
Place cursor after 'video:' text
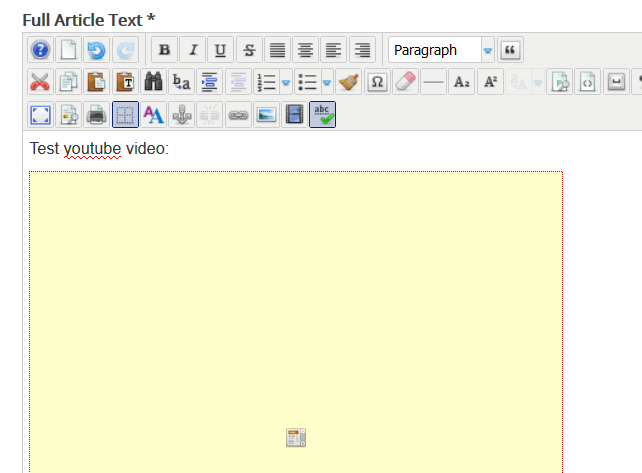pyautogui.click(x=169, y=149)
